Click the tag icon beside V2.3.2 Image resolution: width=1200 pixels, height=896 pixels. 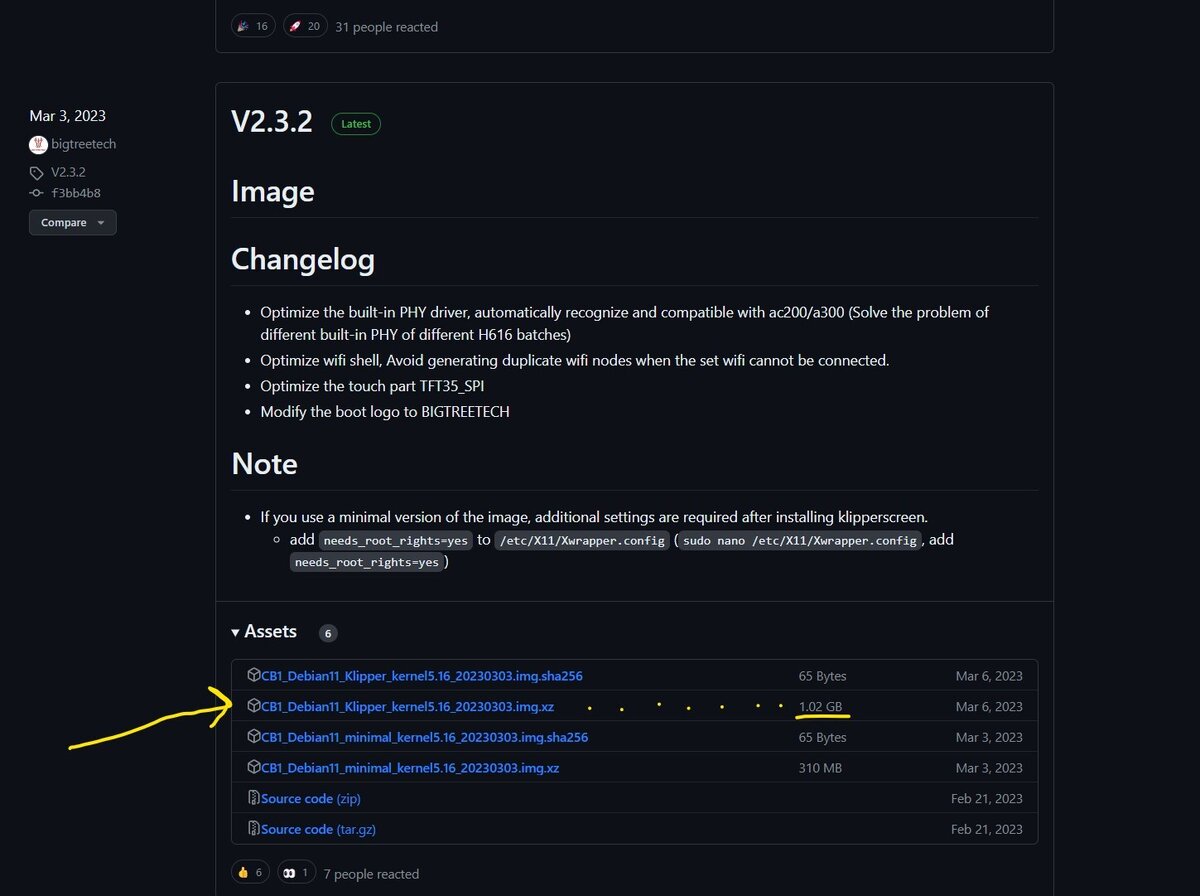tap(37, 173)
